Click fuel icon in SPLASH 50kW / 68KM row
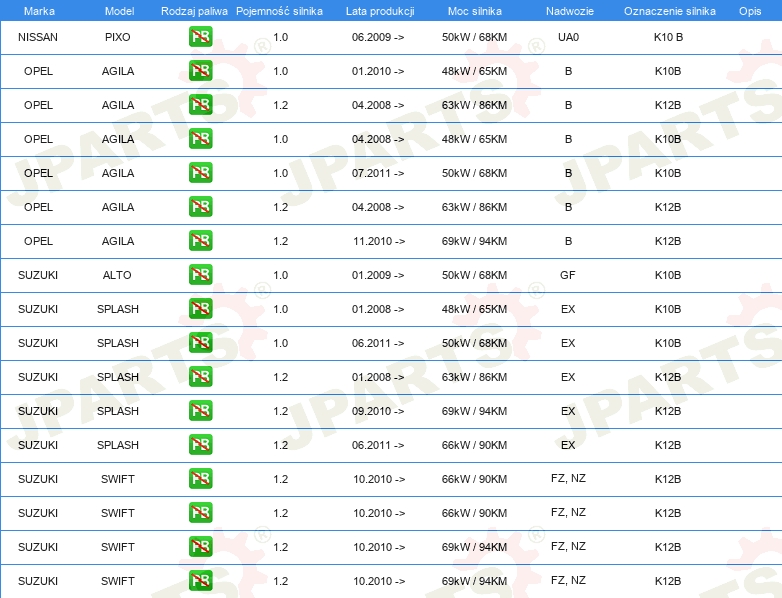 click(x=200, y=343)
